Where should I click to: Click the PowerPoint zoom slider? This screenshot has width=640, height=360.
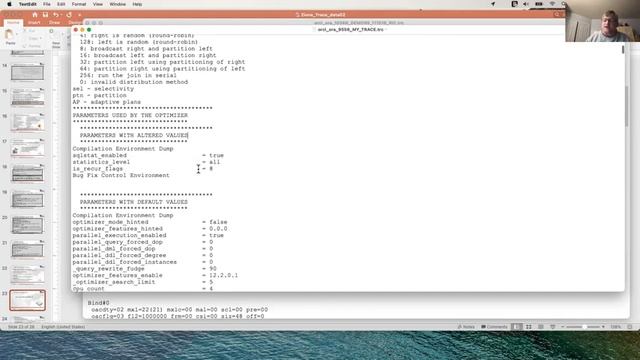pyautogui.click(x=584, y=327)
